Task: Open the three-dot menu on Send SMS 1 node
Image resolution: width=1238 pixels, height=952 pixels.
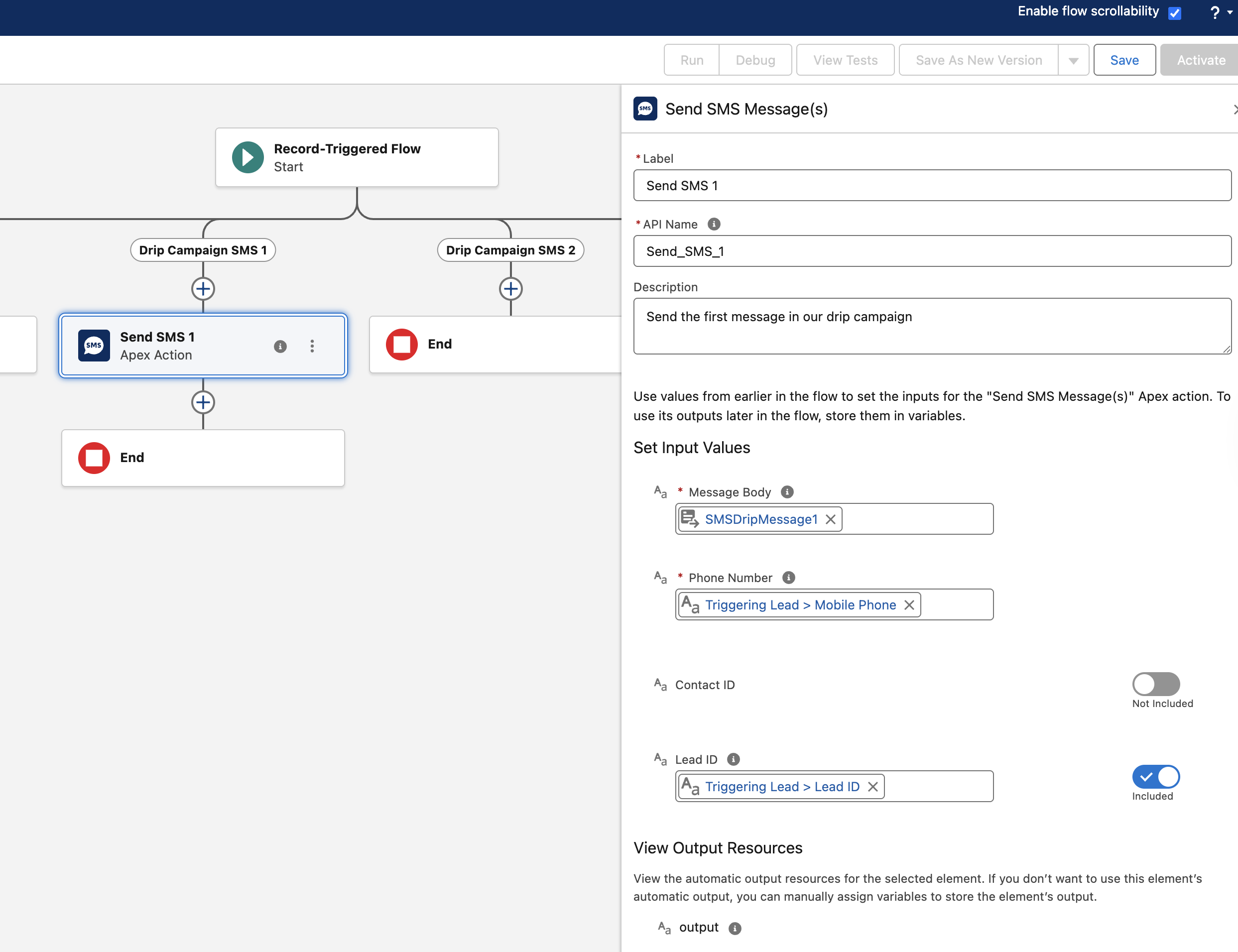Action: 312,346
